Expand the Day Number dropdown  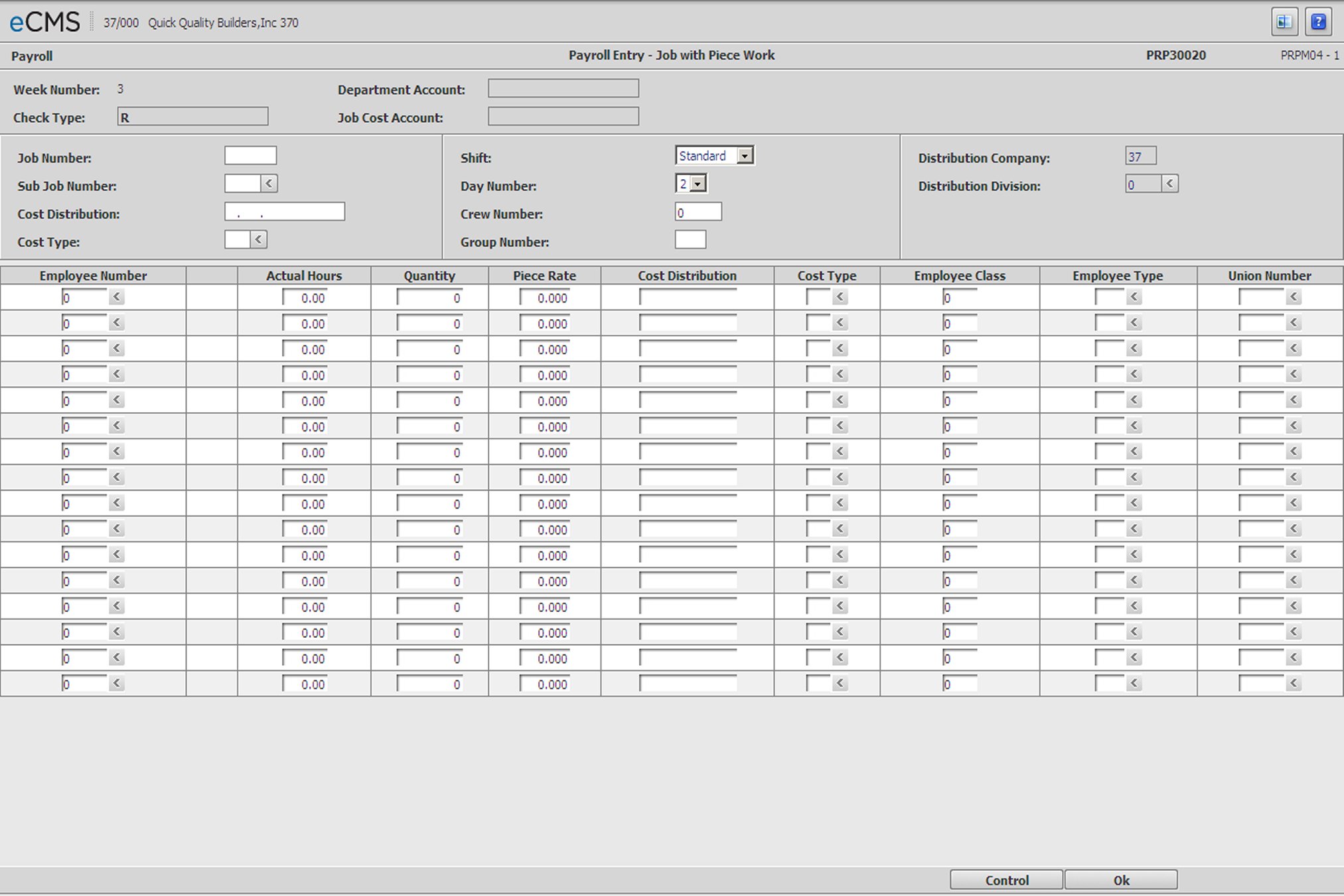[698, 184]
